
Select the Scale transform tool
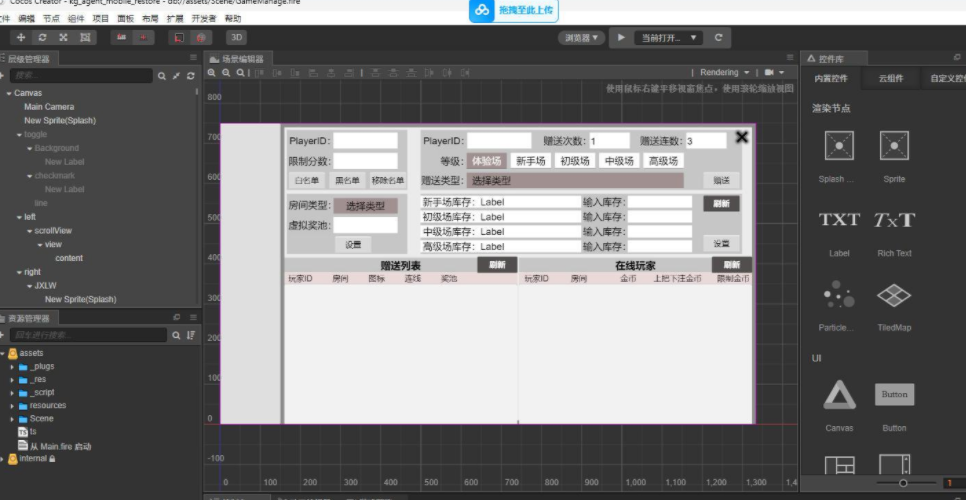click(x=63, y=38)
